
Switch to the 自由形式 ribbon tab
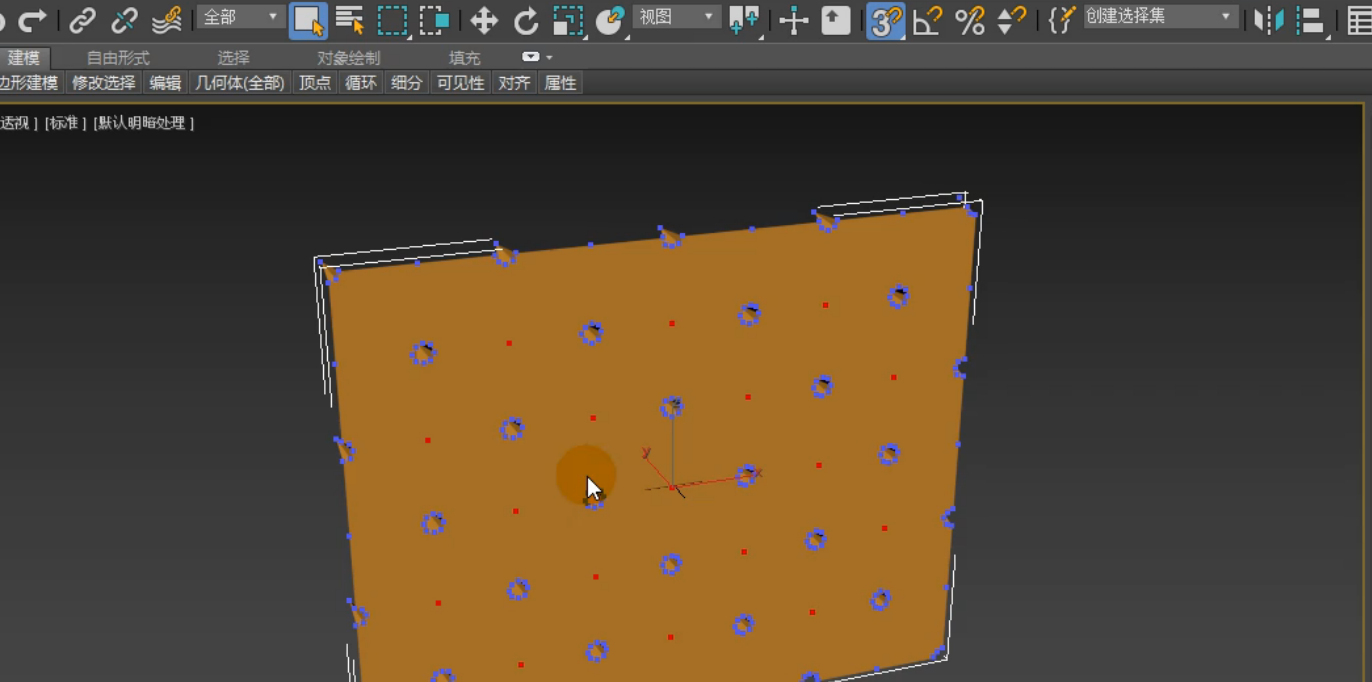coord(118,58)
